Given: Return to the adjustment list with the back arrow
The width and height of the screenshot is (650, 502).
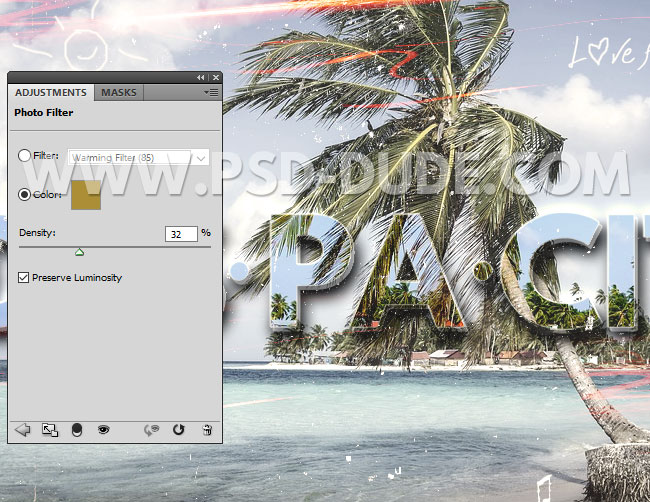Looking at the screenshot, I should [22, 429].
